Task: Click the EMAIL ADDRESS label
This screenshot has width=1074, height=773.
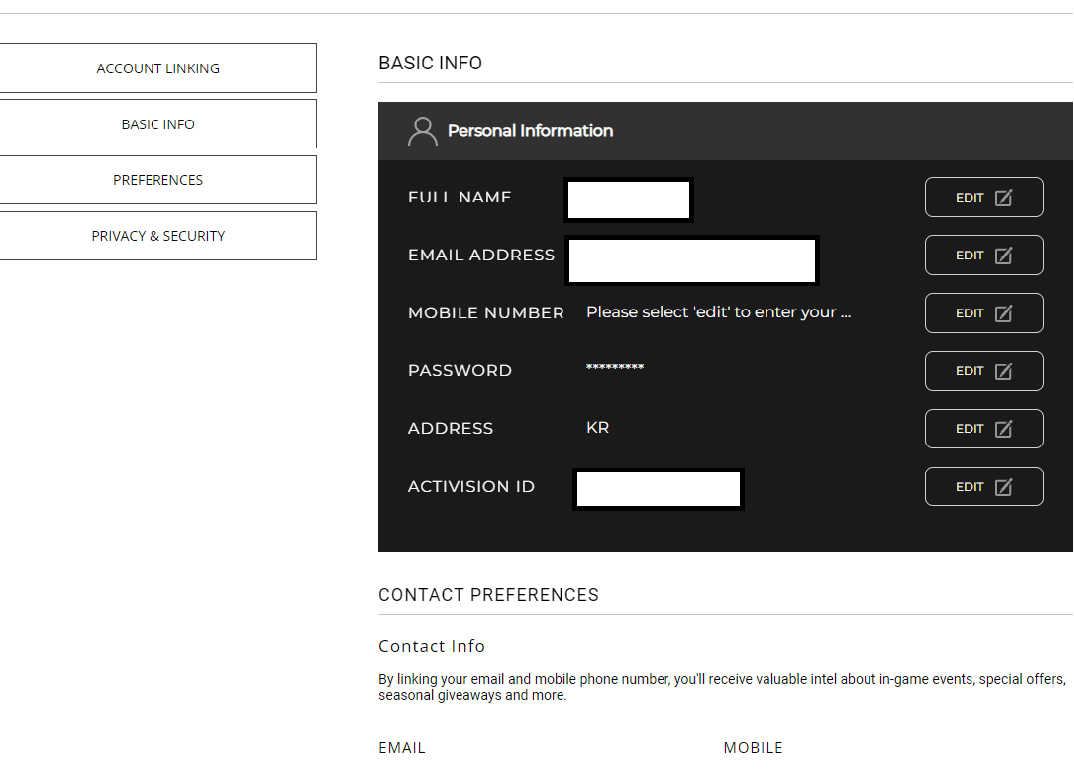Action: pyautogui.click(x=482, y=255)
